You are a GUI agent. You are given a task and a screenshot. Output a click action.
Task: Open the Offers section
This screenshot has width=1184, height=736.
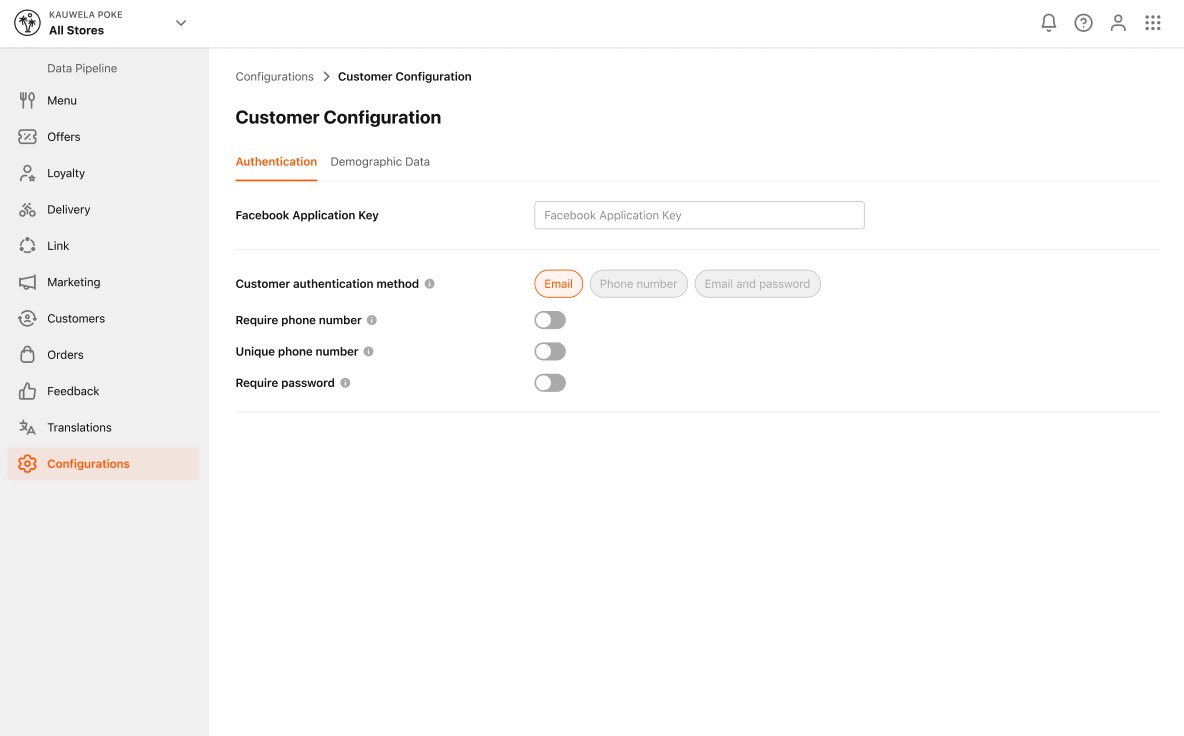point(63,136)
